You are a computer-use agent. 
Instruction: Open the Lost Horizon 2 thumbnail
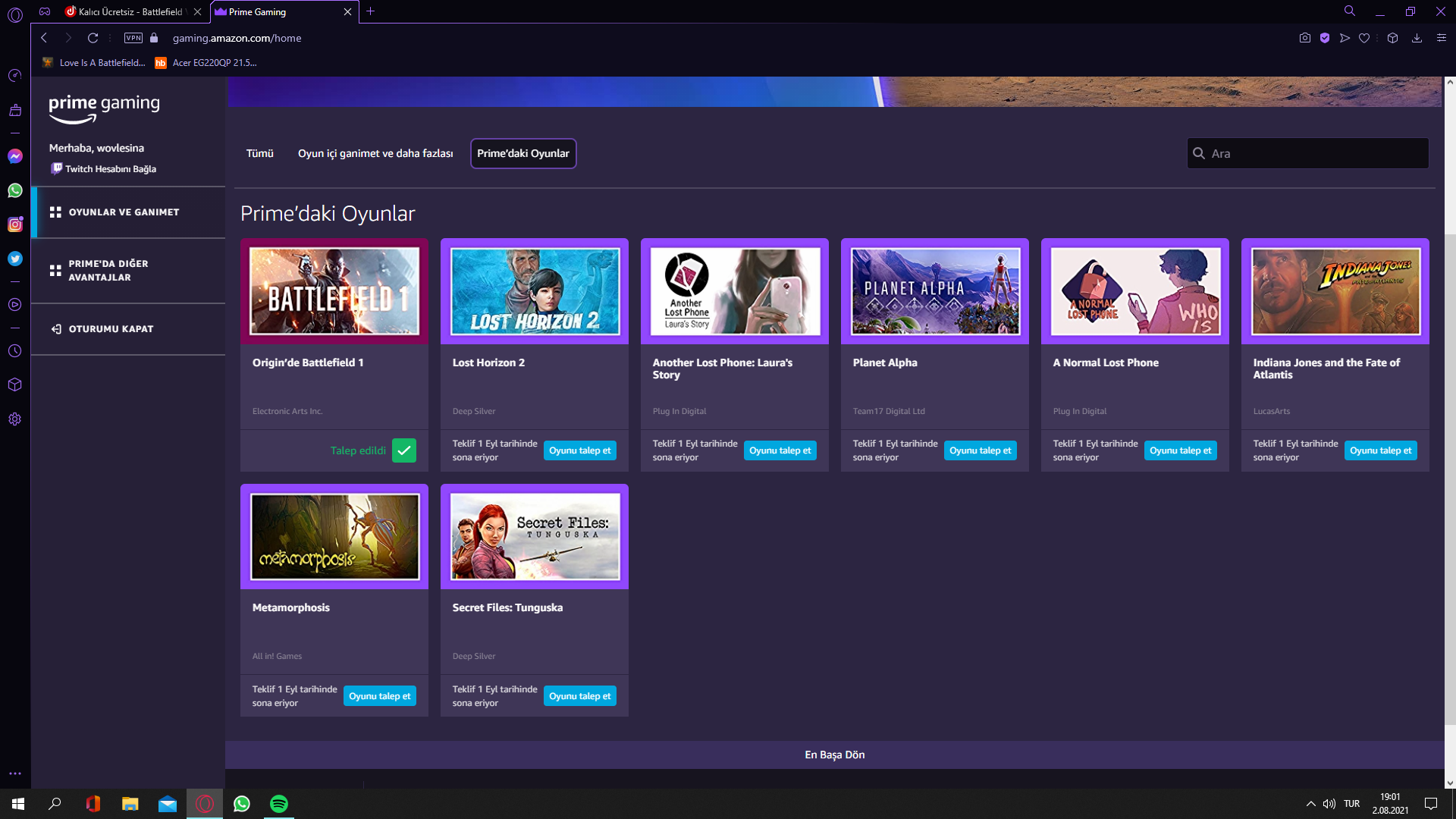[x=535, y=291]
